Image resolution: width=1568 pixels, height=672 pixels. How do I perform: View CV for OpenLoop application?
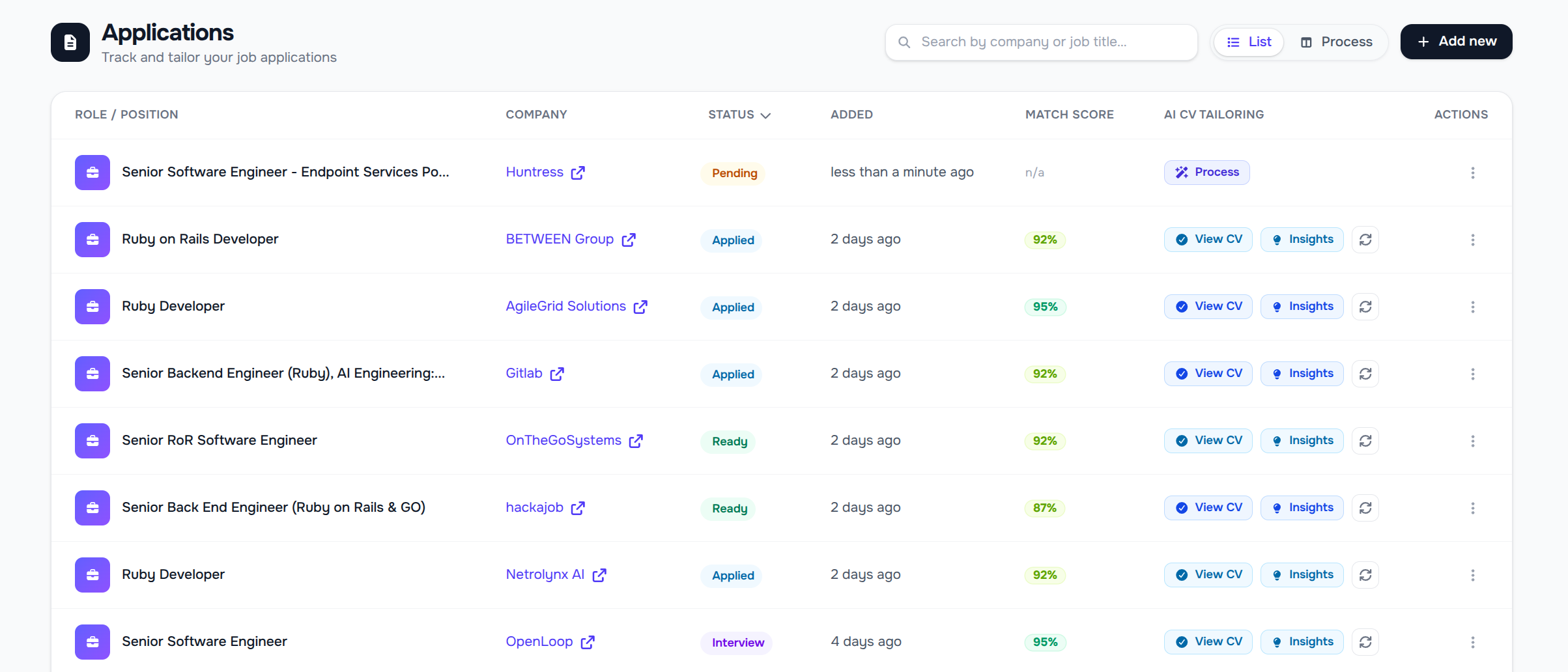(1208, 642)
